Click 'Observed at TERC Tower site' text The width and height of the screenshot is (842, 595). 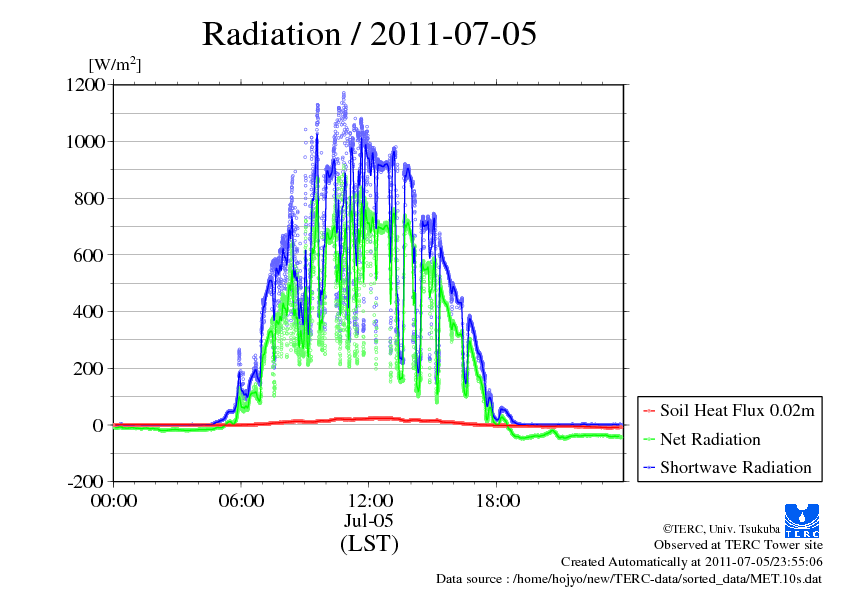738,545
